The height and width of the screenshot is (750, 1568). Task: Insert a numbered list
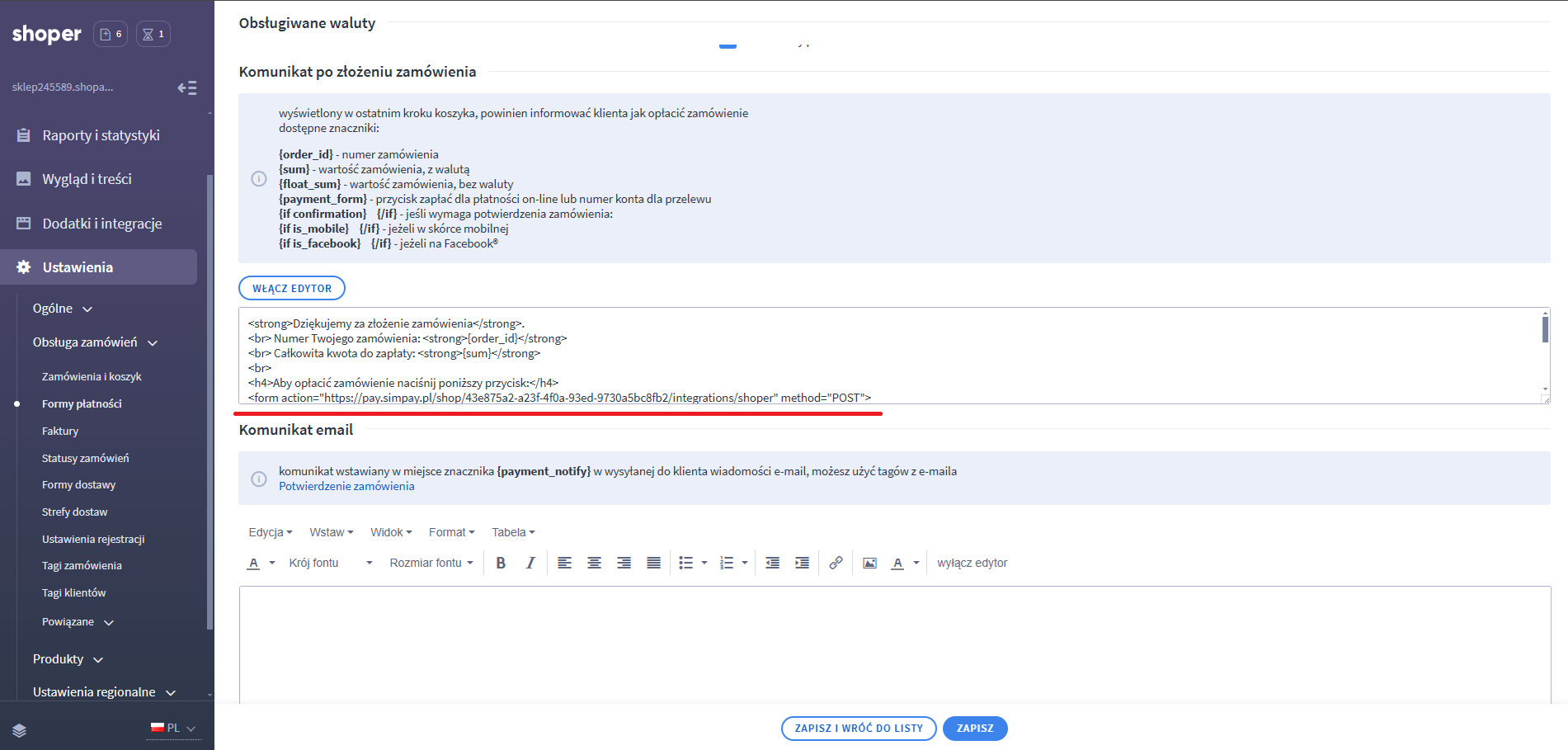point(727,563)
